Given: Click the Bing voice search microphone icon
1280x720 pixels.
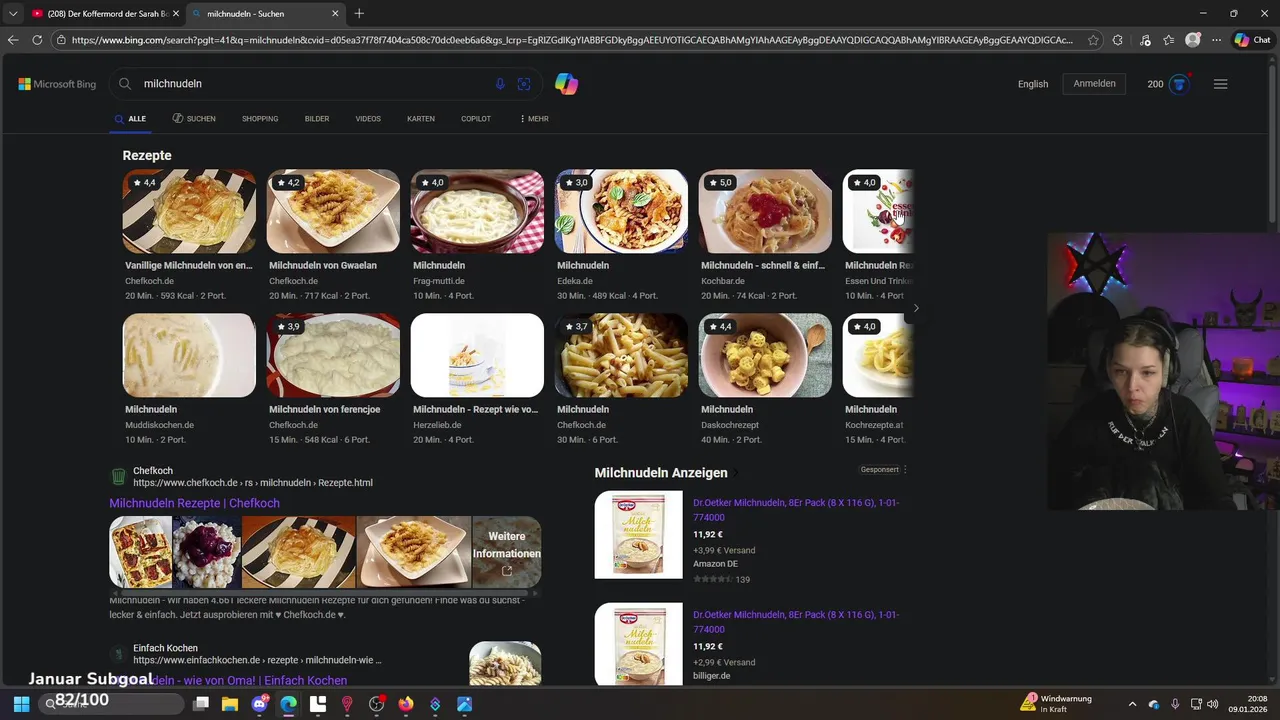Looking at the screenshot, I should click(x=500, y=84).
